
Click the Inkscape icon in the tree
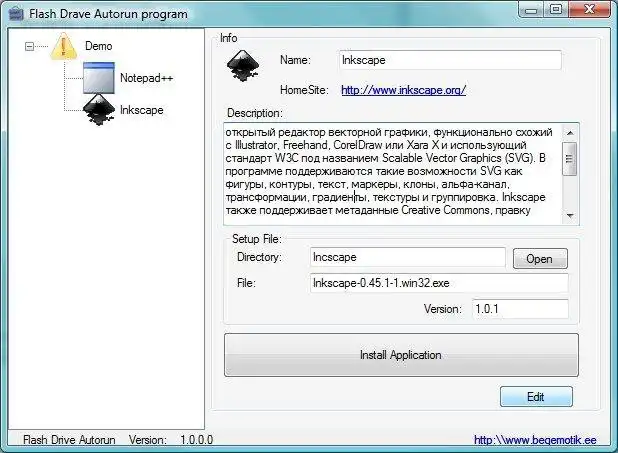[99, 110]
